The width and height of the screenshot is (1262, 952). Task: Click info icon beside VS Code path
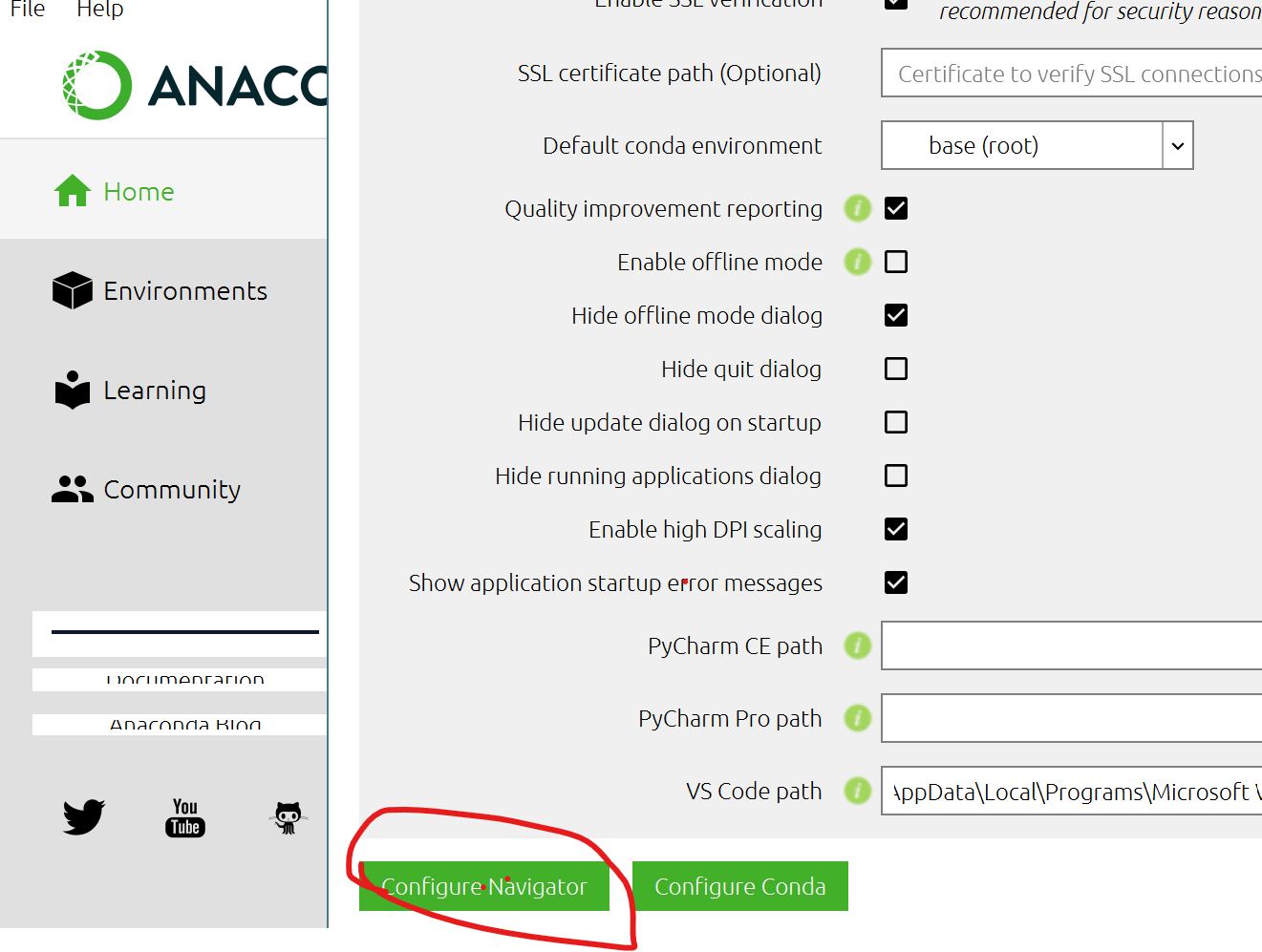[x=858, y=791]
